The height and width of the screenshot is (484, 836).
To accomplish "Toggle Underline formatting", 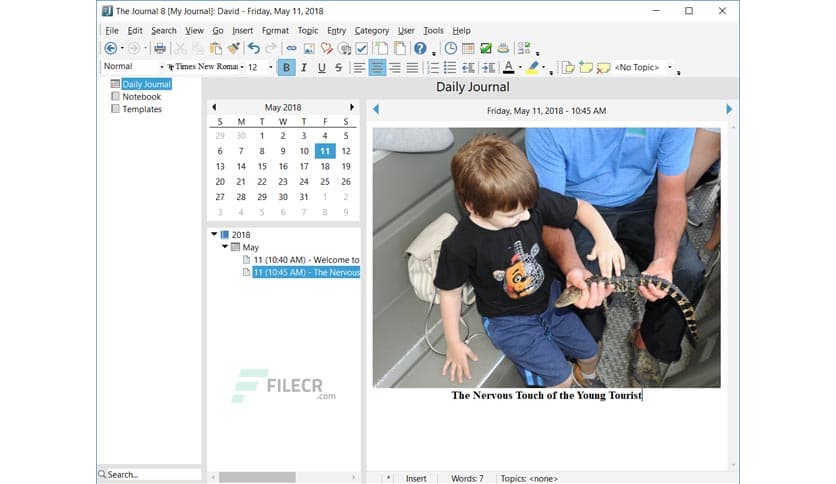I will click(x=322, y=68).
